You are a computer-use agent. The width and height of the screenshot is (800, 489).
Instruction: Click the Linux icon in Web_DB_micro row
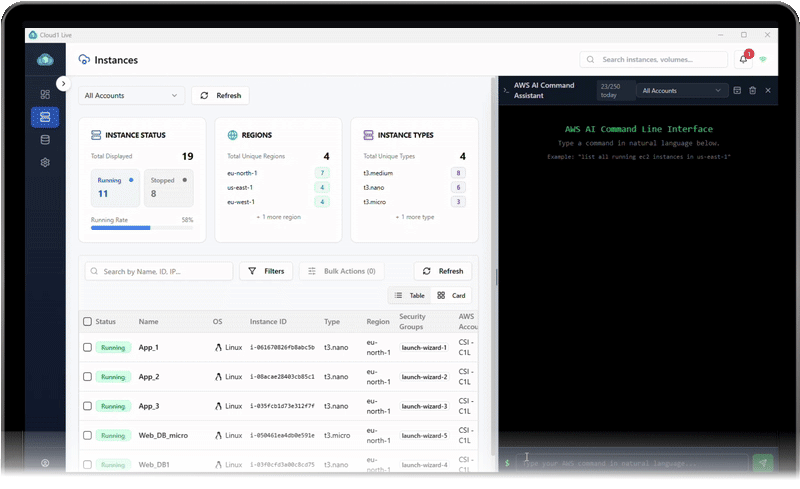tap(218, 435)
